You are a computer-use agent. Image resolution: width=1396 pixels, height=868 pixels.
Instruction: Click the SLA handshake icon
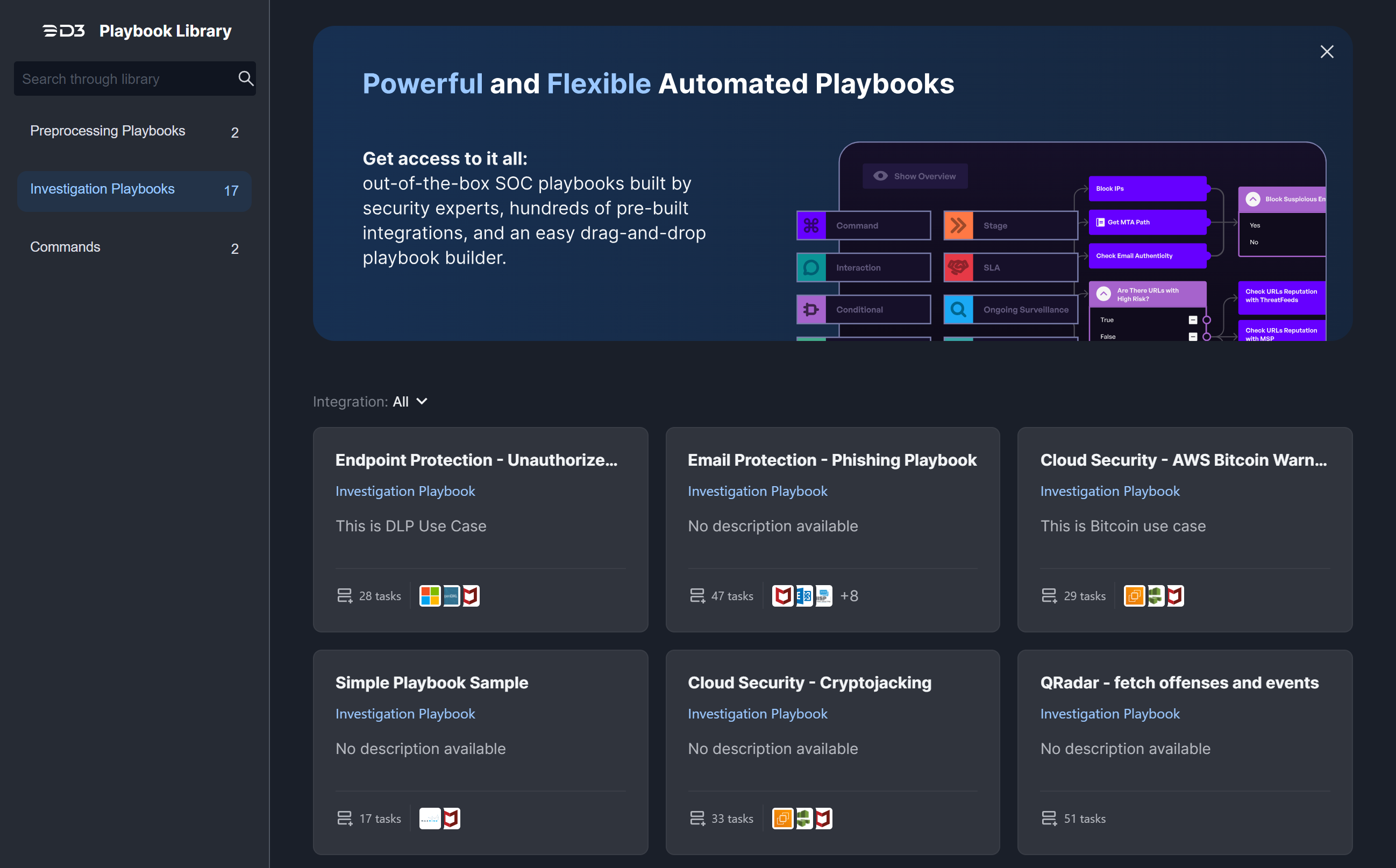tap(958, 267)
